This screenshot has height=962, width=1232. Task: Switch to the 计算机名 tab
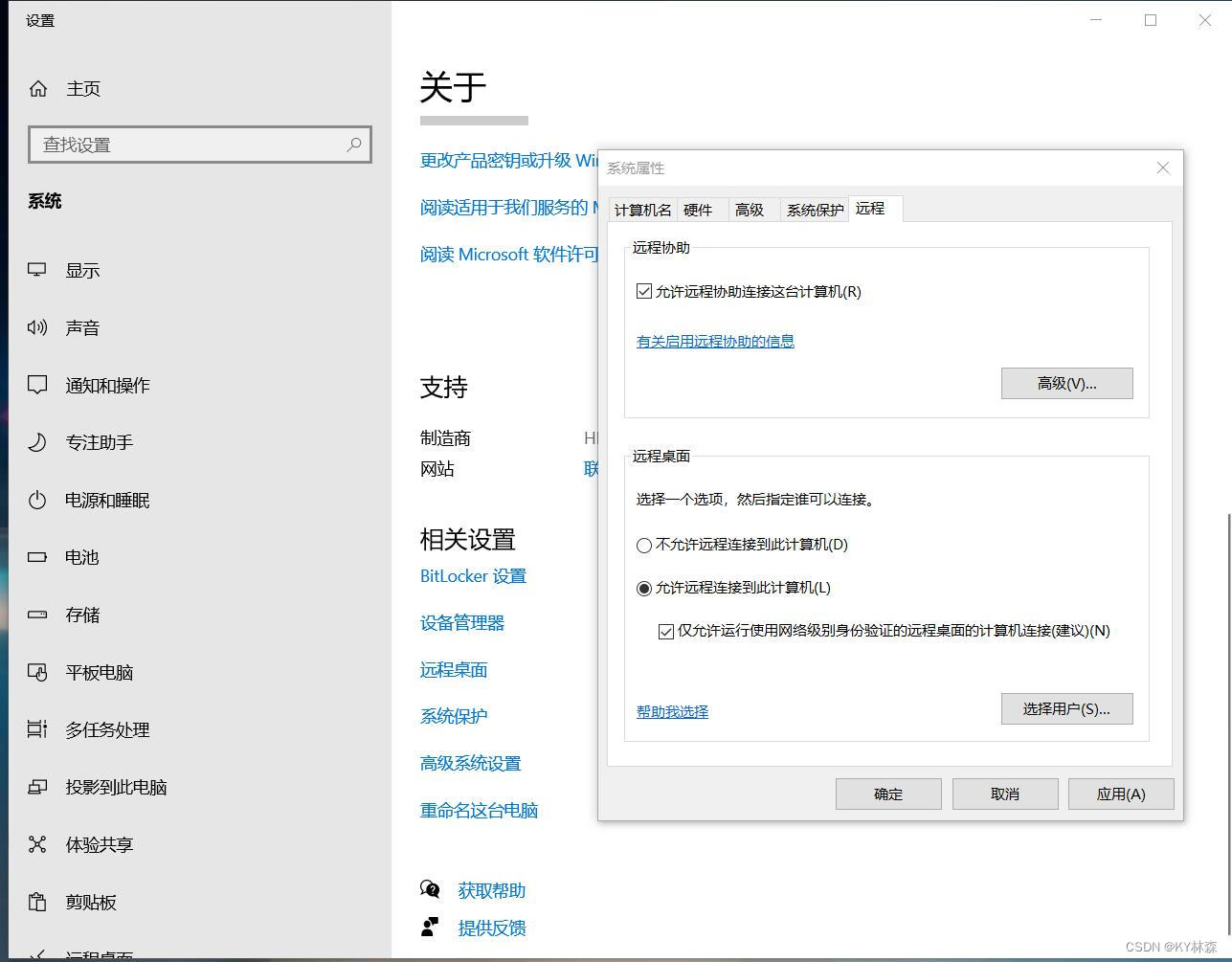[643, 210]
